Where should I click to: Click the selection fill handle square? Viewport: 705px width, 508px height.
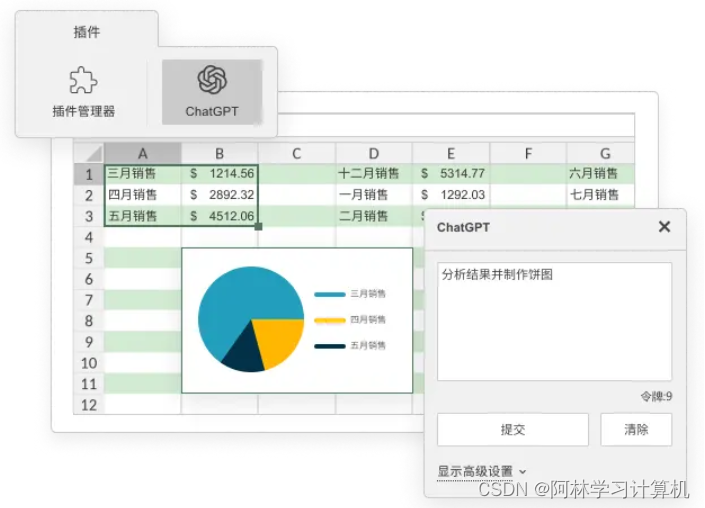[x=259, y=227]
